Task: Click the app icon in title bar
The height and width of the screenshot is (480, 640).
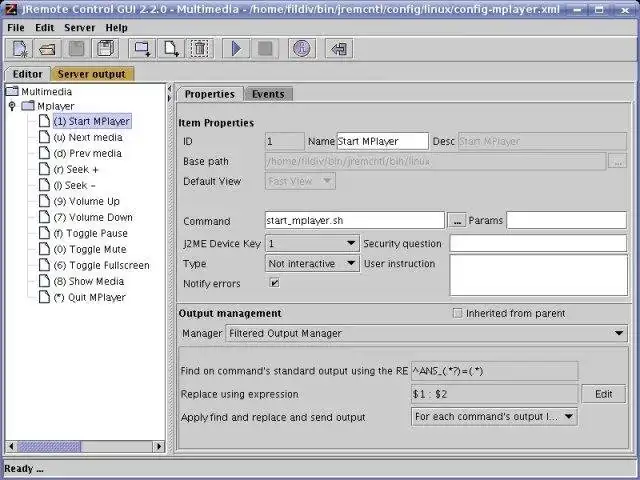Action: (10, 9)
